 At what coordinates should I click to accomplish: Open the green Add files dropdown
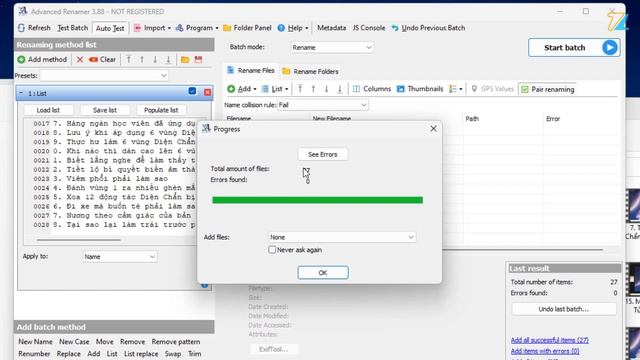(x=242, y=89)
